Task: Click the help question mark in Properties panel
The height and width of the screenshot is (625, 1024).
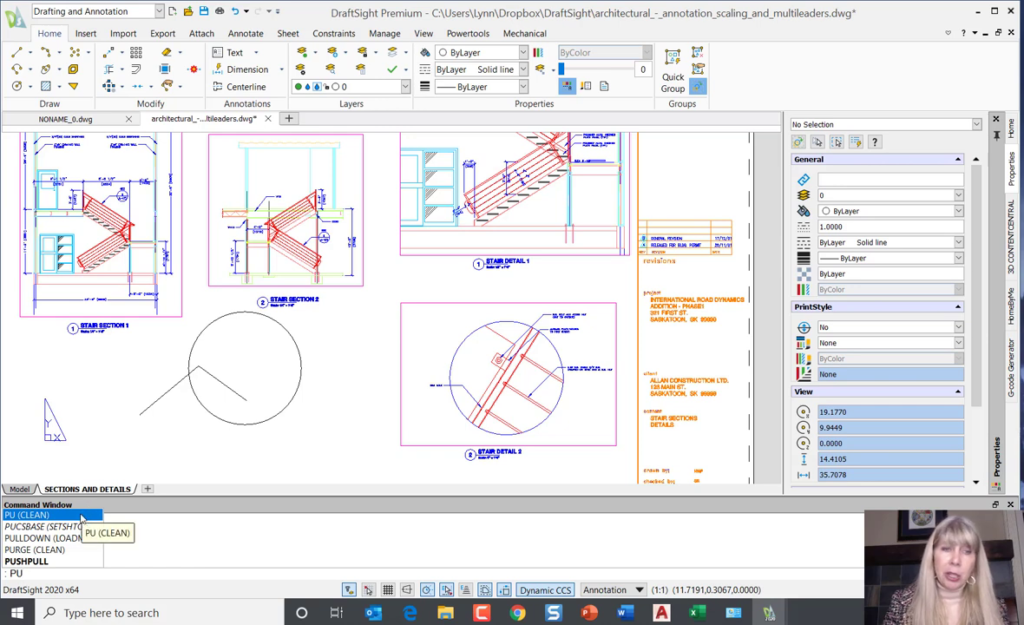Action: click(875, 142)
